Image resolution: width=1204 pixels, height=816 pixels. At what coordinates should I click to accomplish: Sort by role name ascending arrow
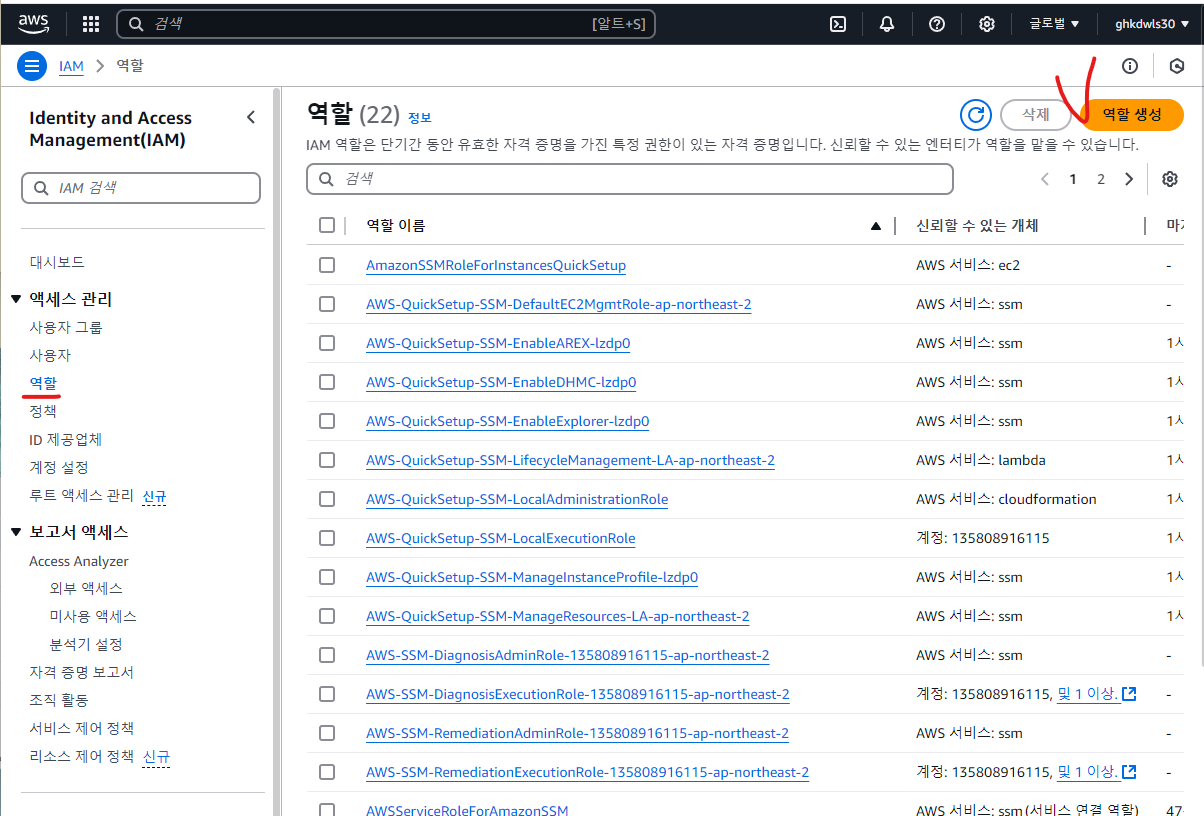click(876, 226)
